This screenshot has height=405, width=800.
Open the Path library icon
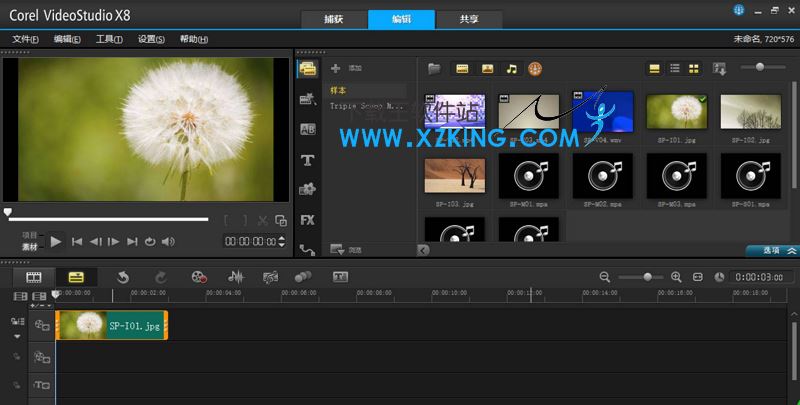(307, 249)
